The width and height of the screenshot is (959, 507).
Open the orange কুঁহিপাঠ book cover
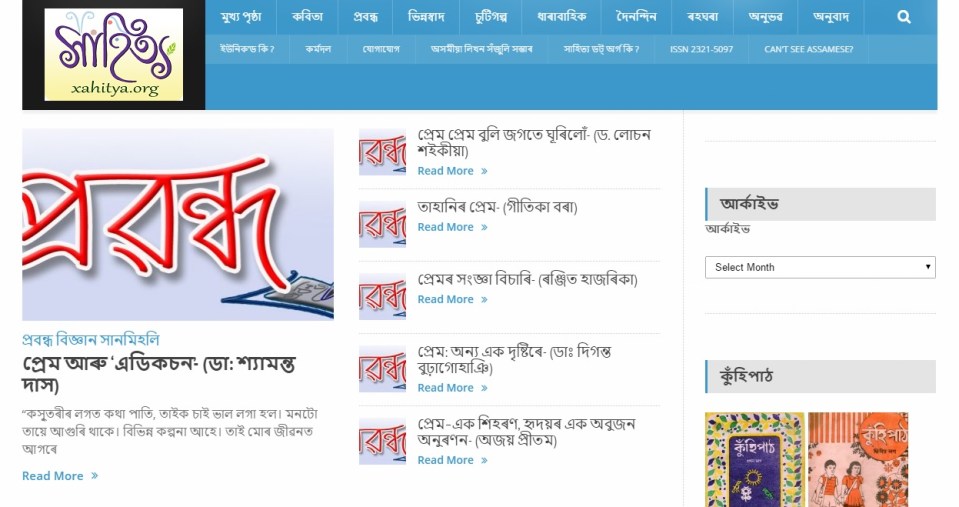[x=858, y=459]
